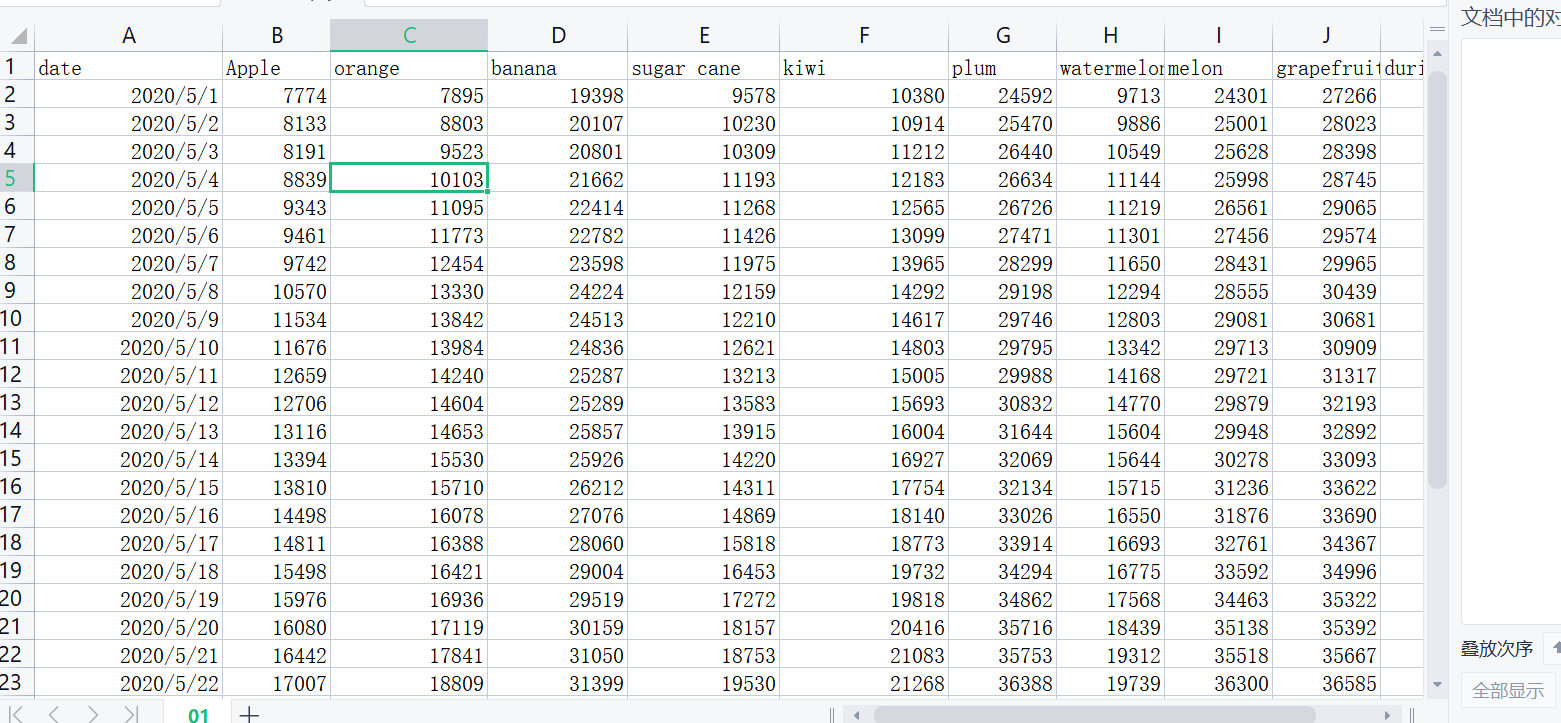Select Apple value 7774
This screenshot has width=1561, height=723.
coord(277,95)
